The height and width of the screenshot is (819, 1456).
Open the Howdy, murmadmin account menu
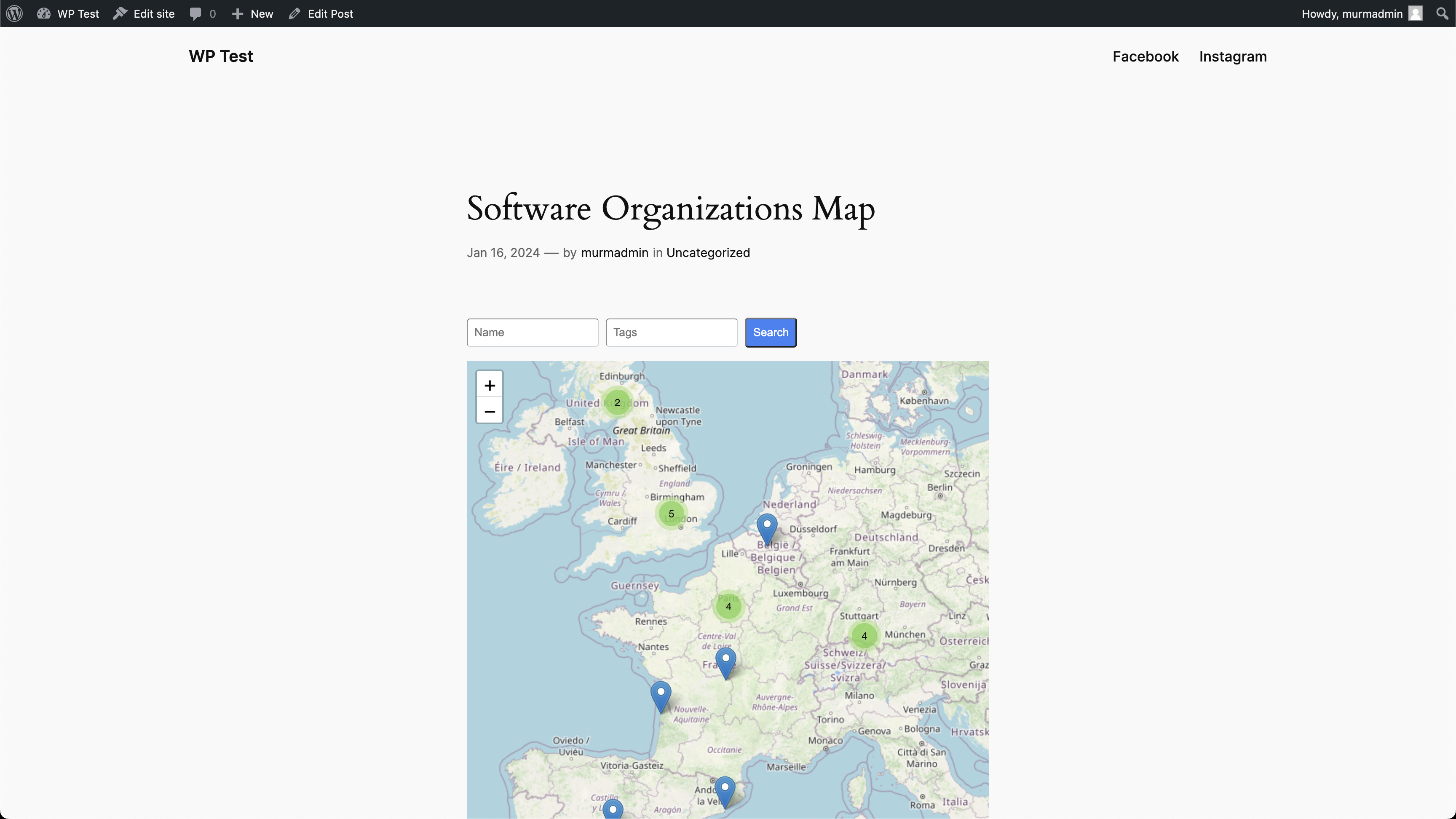(x=1362, y=13)
